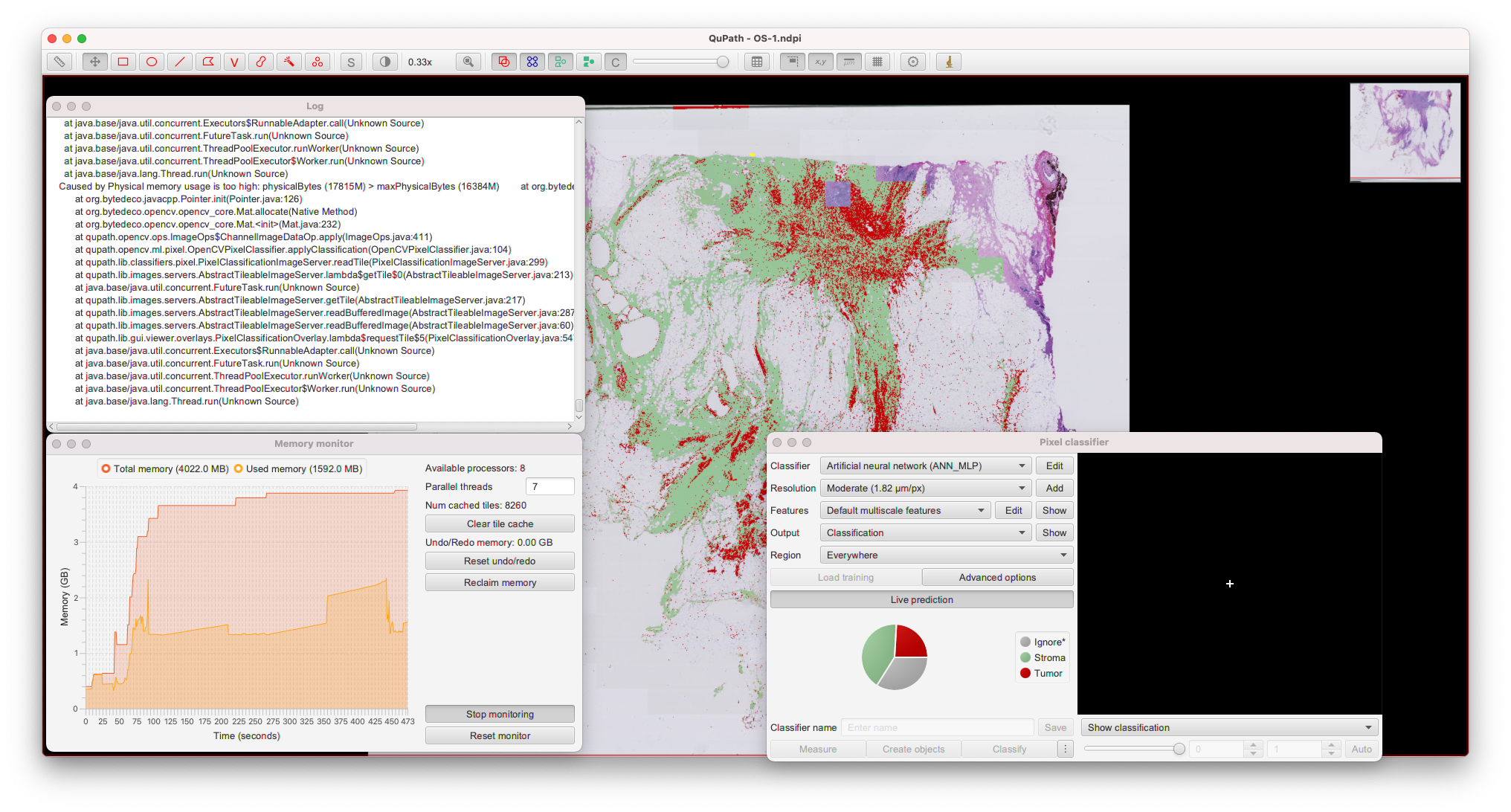This screenshot has height=812, width=1511.
Task: Click the Zoom to fit magnifier icon
Action: tap(468, 62)
